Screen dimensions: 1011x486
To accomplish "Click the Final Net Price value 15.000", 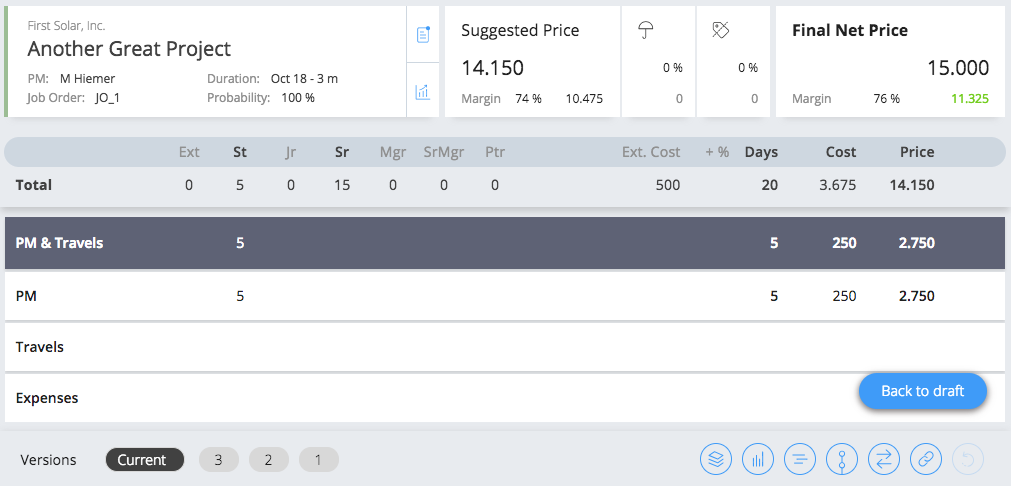I will coord(958,68).
